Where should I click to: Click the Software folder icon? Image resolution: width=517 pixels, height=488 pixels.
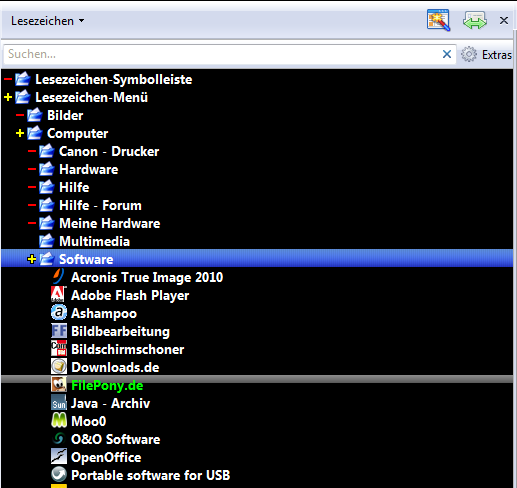(47, 259)
